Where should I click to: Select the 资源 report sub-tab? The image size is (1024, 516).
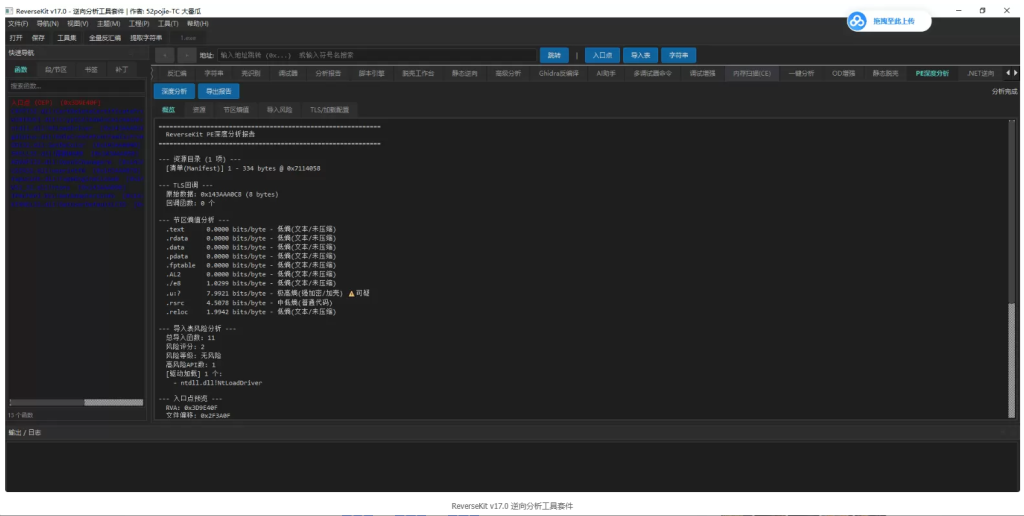click(x=199, y=110)
